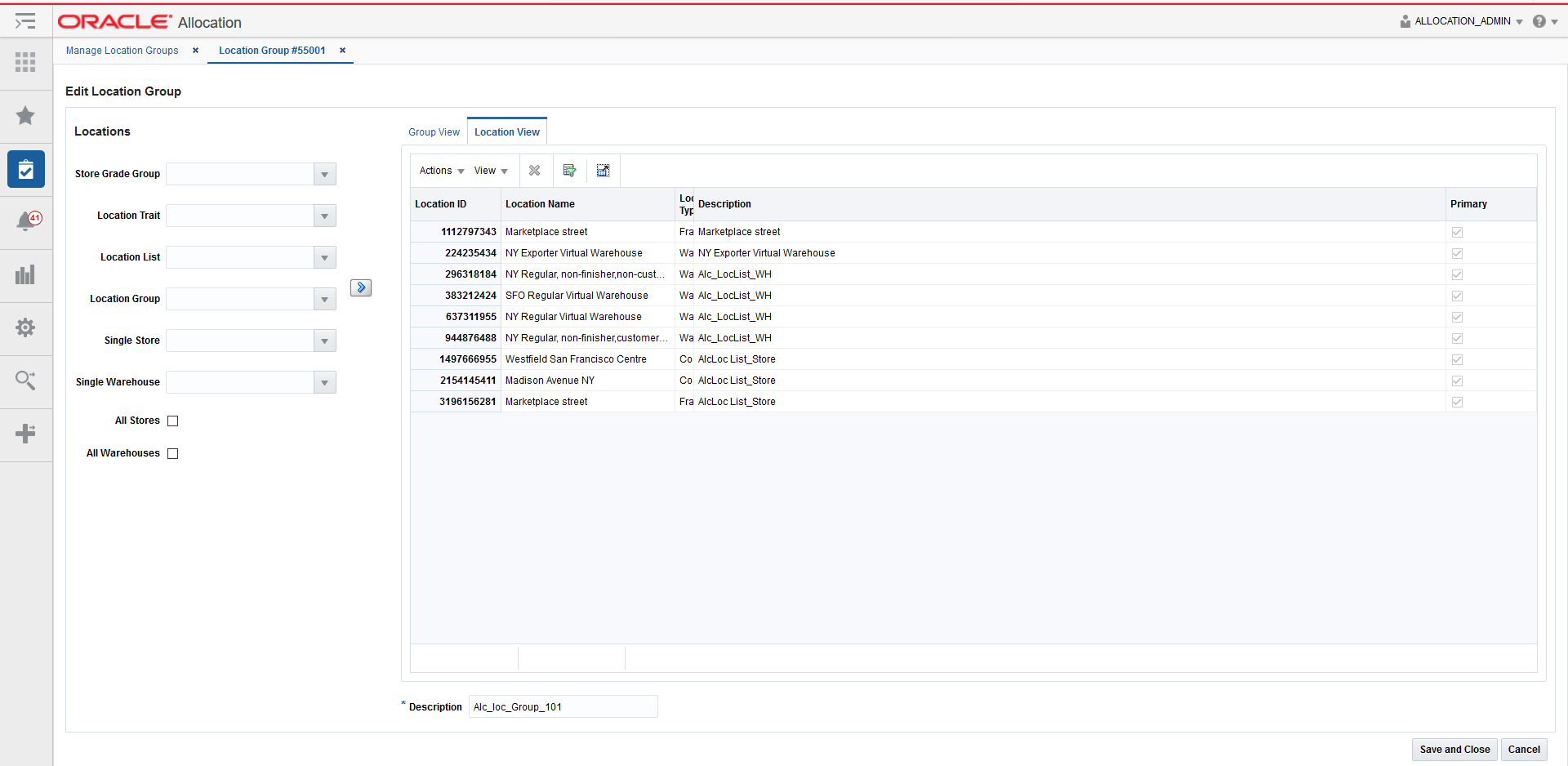Expand the Location List dropdown arrow

(325, 257)
